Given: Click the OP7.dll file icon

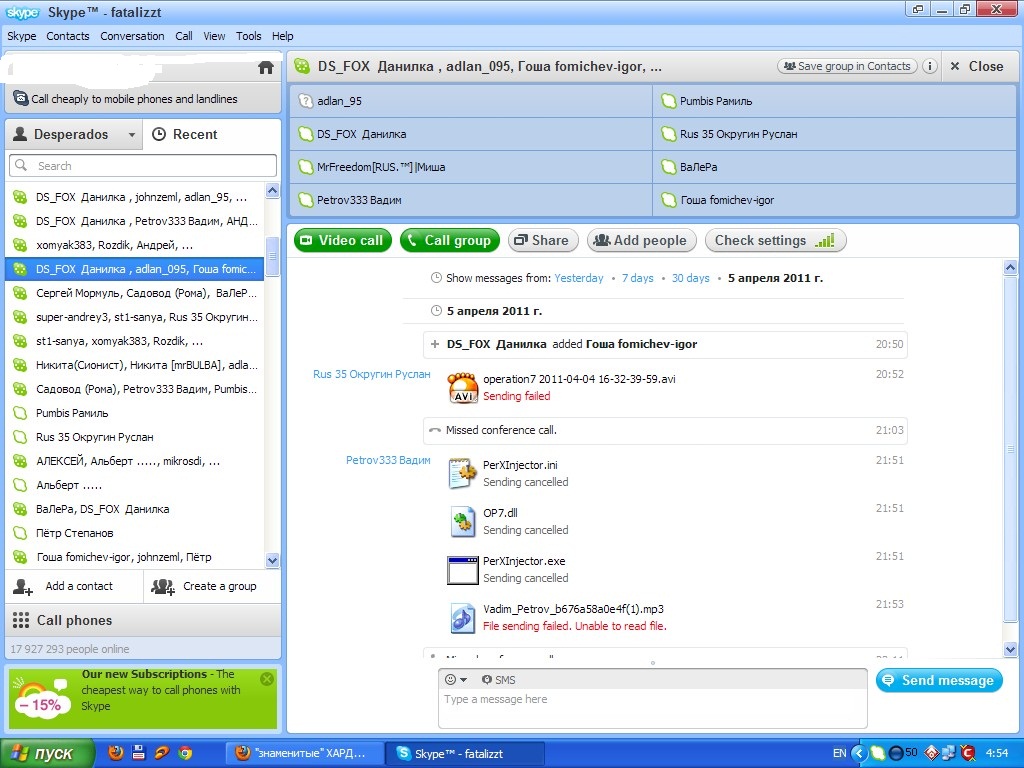Looking at the screenshot, I should tap(463, 522).
